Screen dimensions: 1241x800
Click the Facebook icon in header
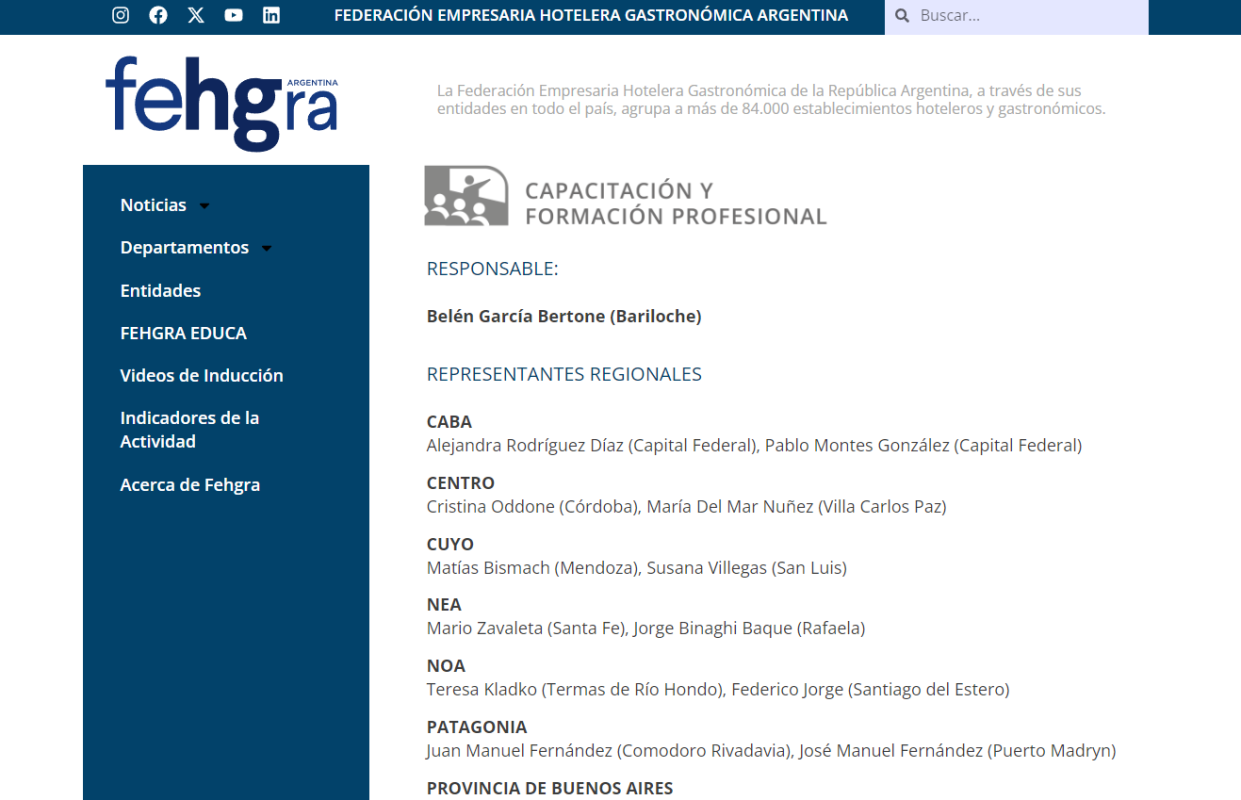click(158, 15)
